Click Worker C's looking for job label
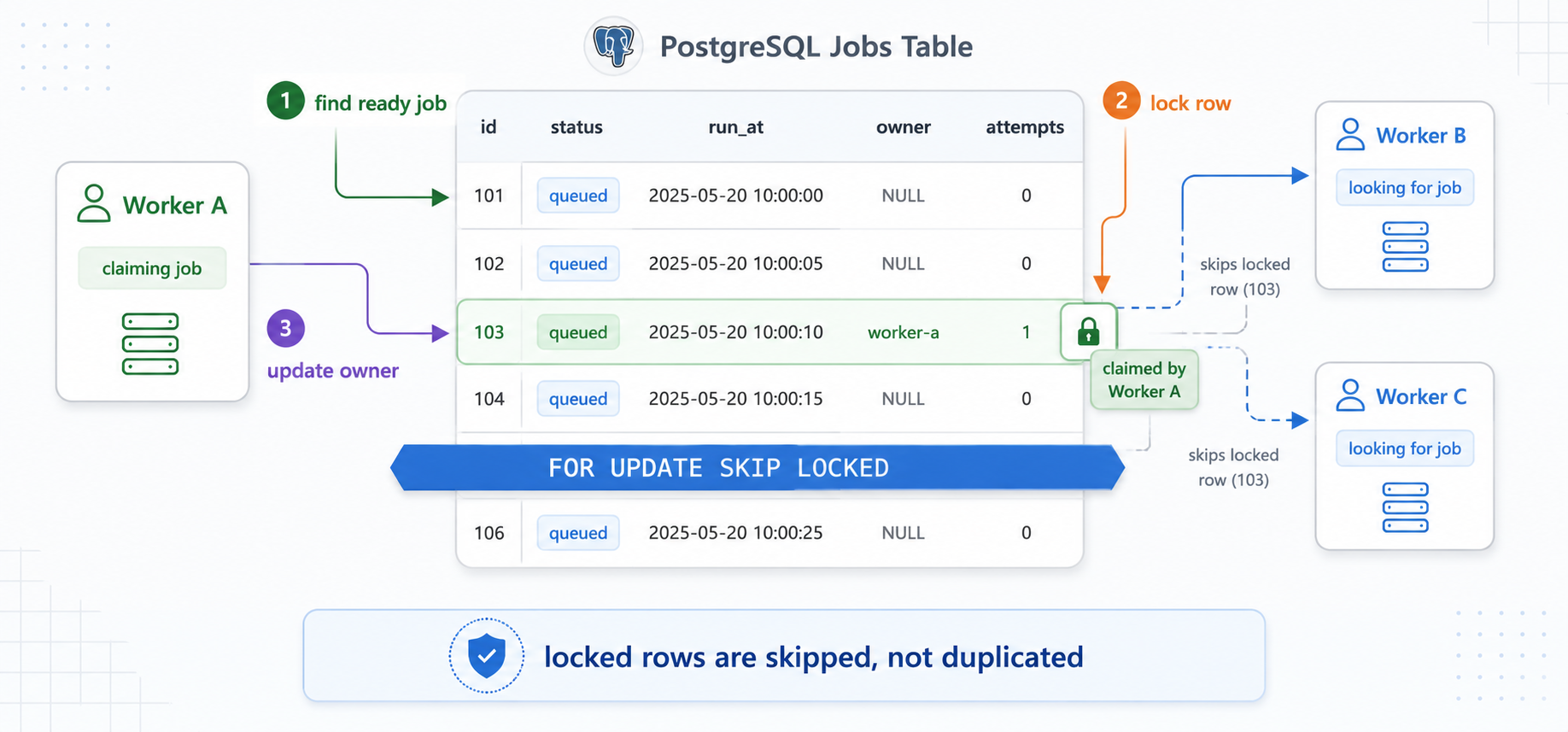The width and height of the screenshot is (1568, 732). [1405, 448]
